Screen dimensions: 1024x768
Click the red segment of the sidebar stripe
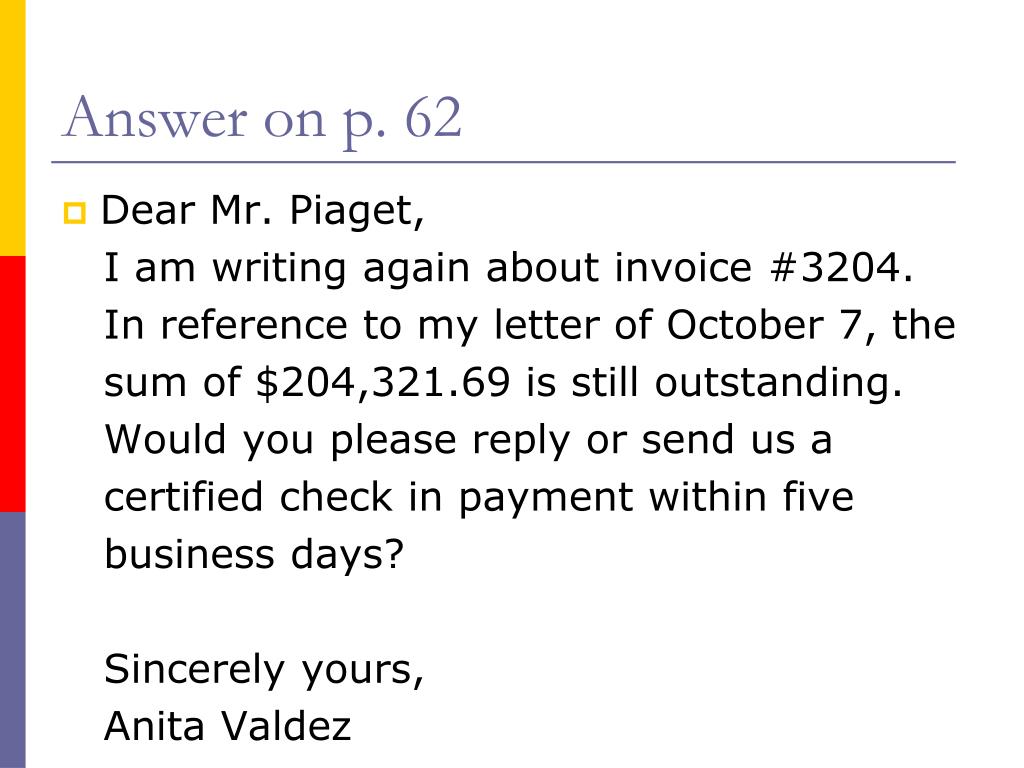coord(12,384)
